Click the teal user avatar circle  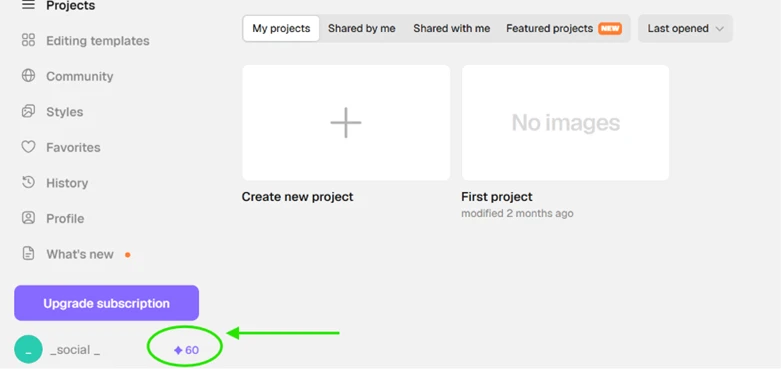tap(28, 349)
